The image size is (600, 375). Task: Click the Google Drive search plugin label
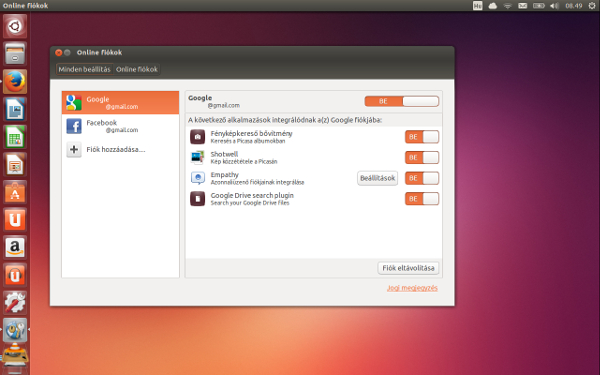pos(252,195)
